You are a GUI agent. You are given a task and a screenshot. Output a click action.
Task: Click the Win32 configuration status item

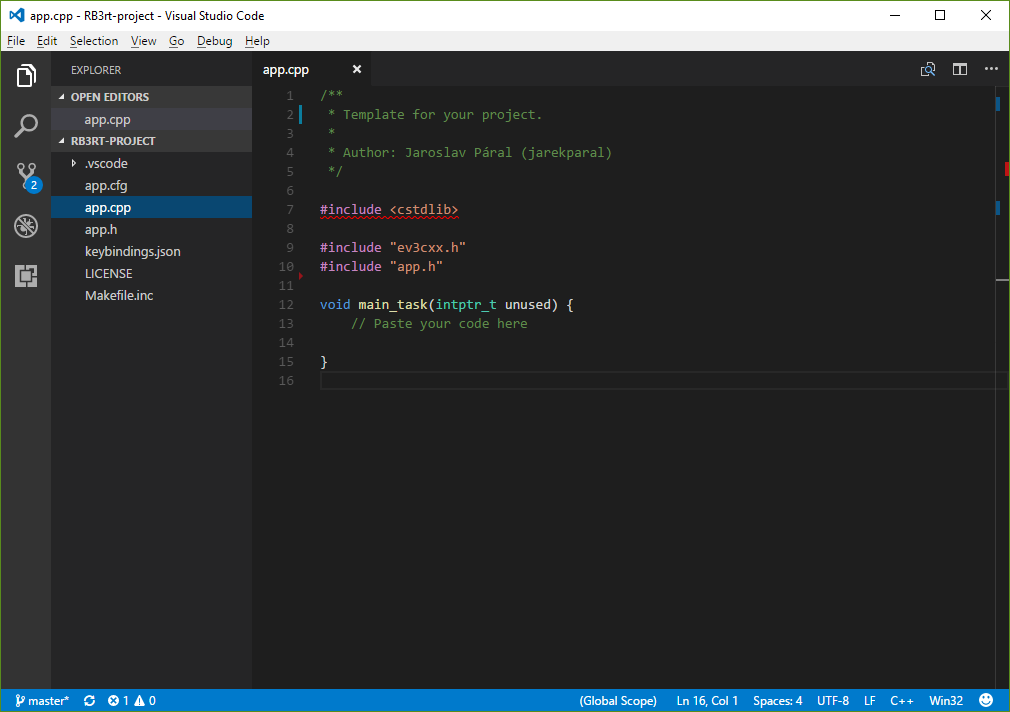pos(946,700)
